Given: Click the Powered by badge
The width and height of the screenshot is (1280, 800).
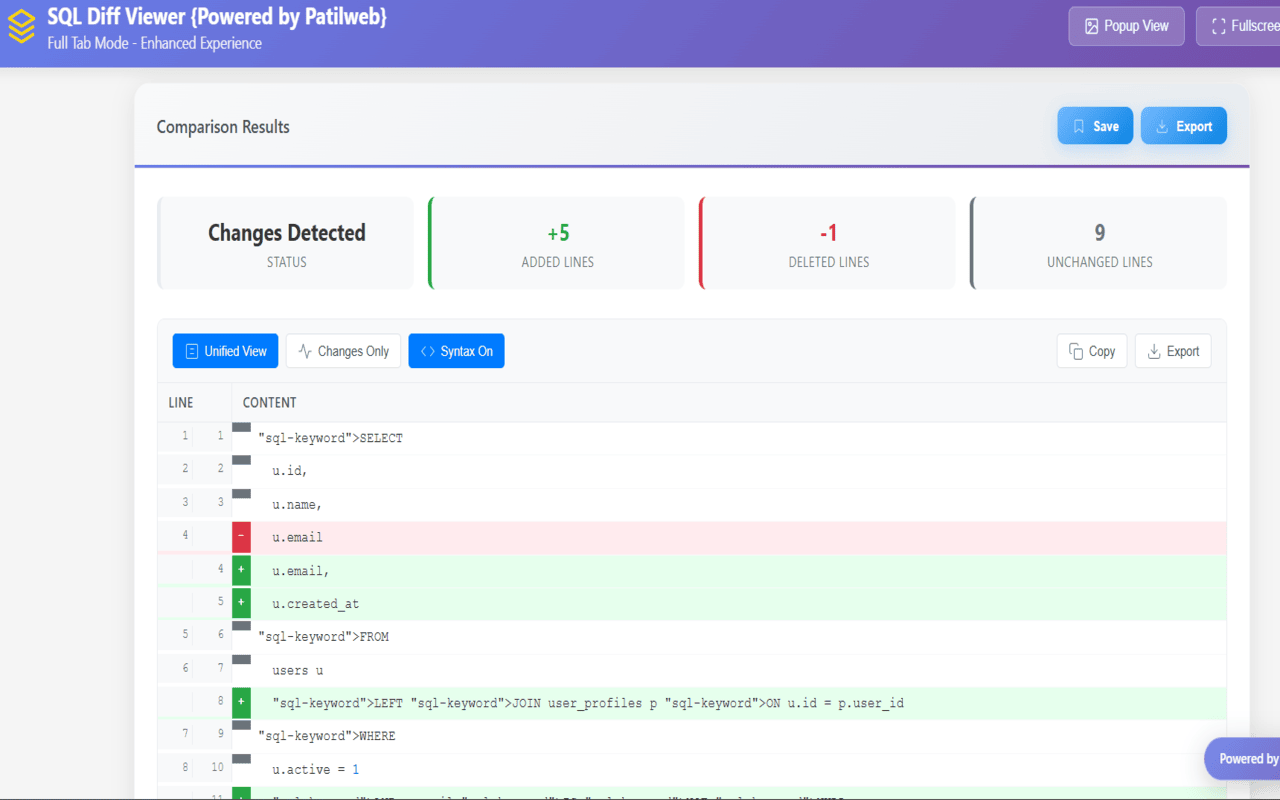Looking at the screenshot, I should (x=1243, y=759).
